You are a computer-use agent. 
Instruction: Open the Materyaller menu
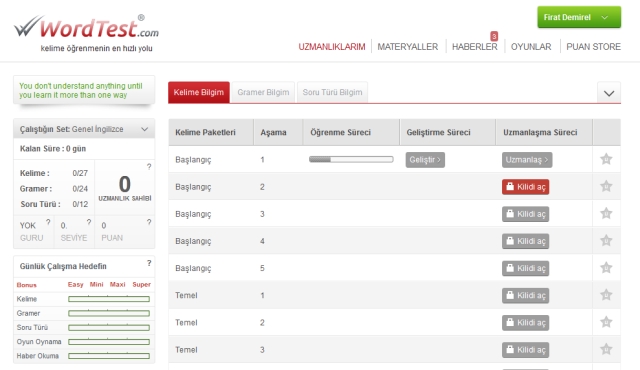pyautogui.click(x=407, y=47)
